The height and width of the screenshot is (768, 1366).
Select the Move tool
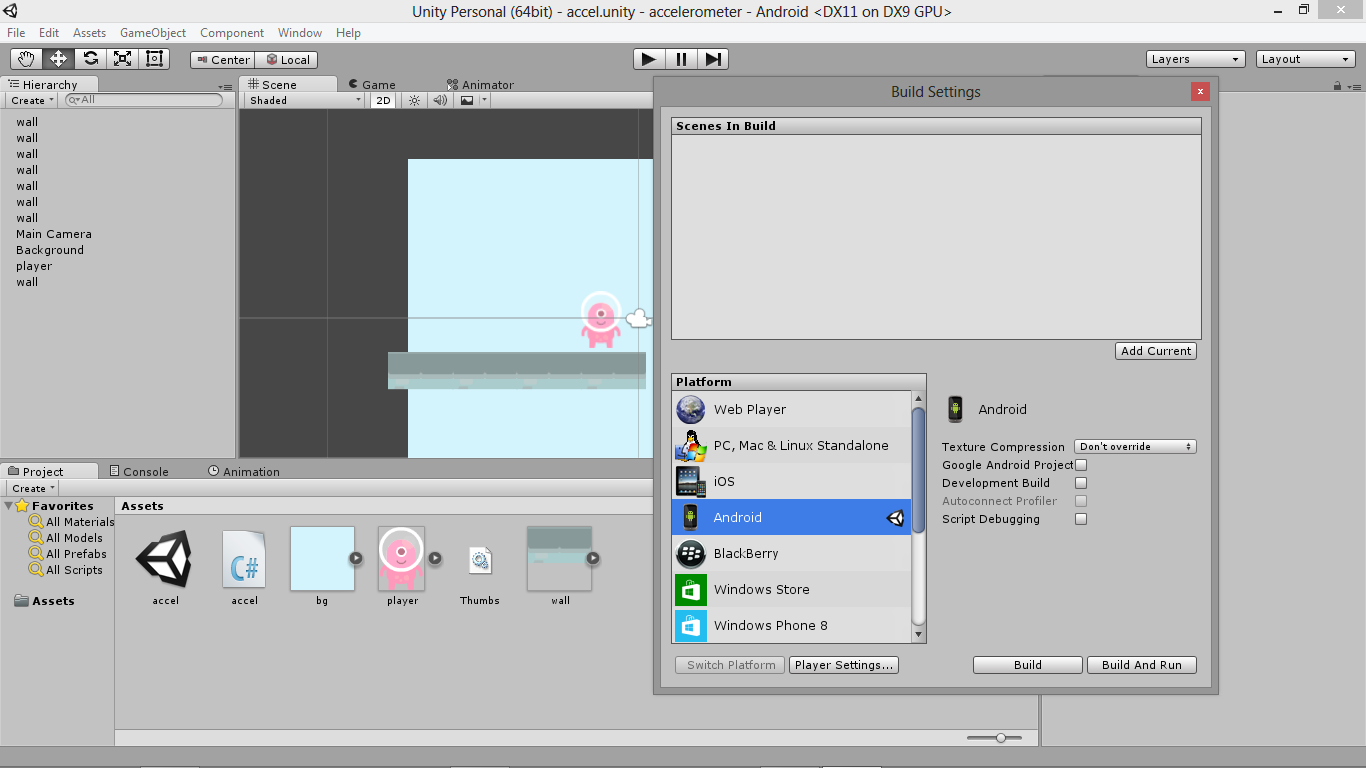point(57,58)
